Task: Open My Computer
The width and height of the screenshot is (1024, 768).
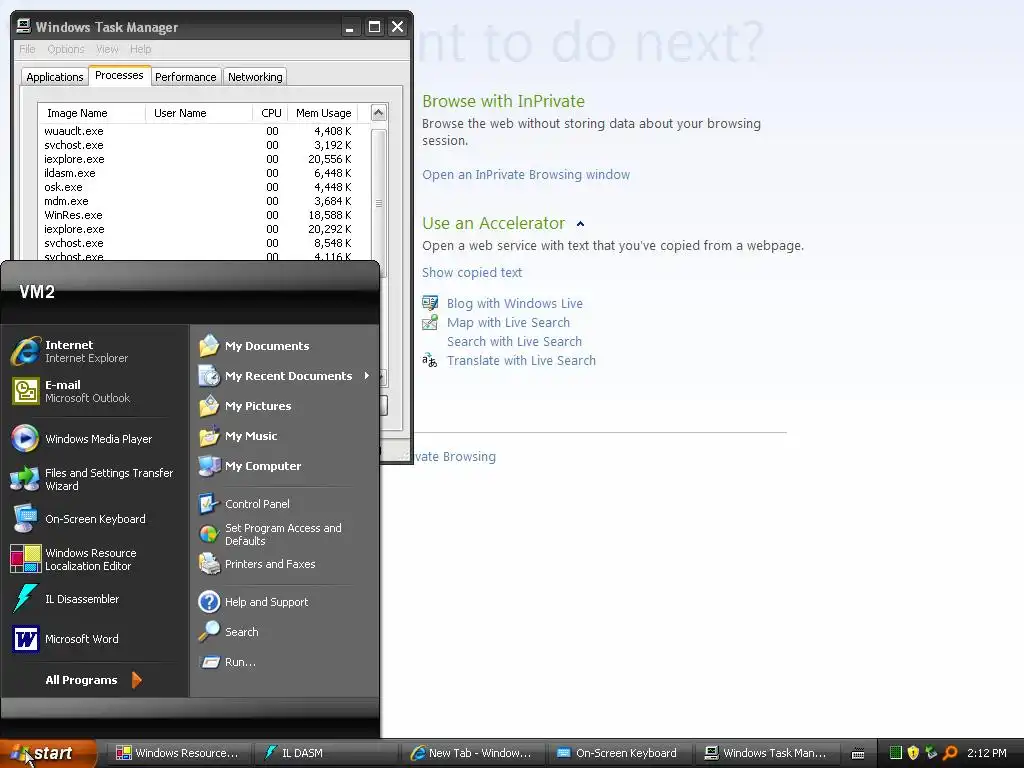Action: coord(284,466)
